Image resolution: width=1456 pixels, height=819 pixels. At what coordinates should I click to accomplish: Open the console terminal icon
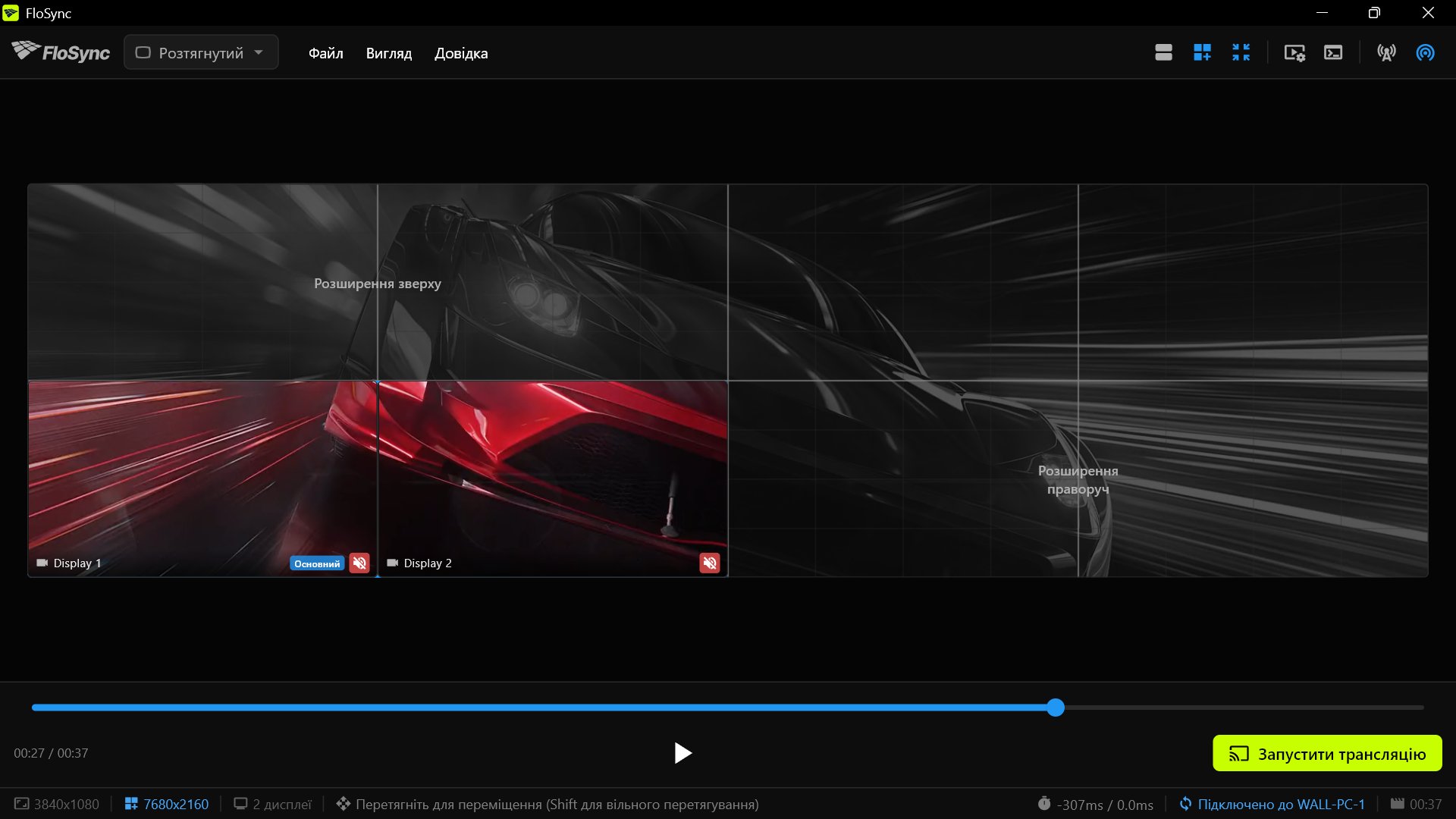click(x=1333, y=52)
